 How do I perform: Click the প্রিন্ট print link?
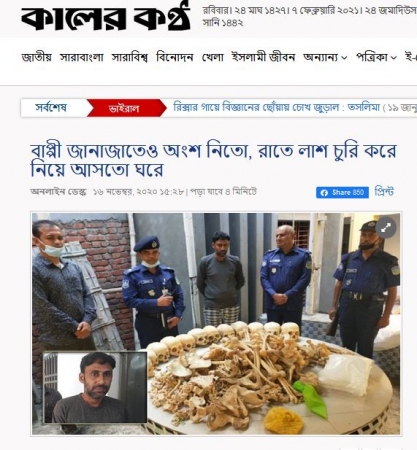click(x=384, y=192)
